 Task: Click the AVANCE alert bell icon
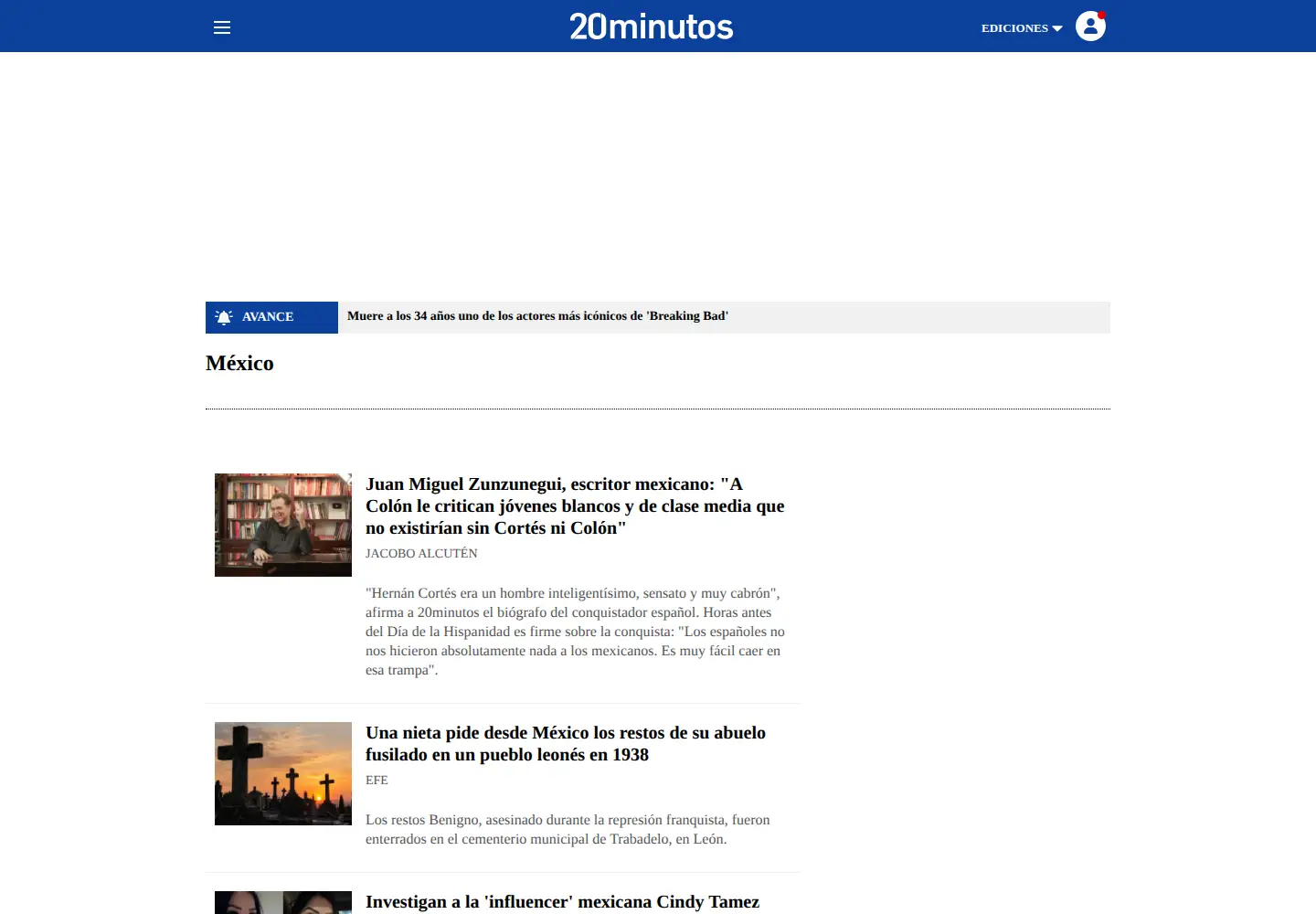pos(224,317)
